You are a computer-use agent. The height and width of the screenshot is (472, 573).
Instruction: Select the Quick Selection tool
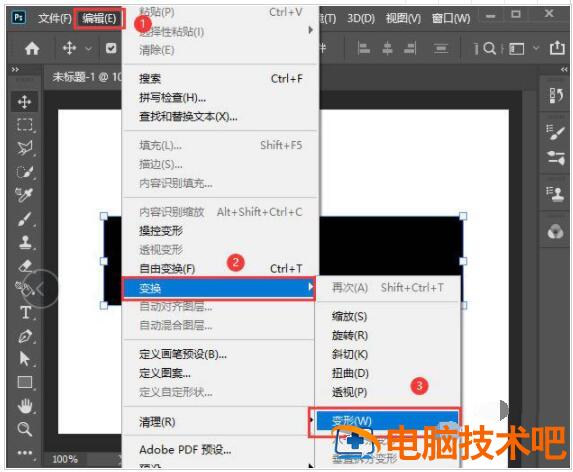(24, 171)
